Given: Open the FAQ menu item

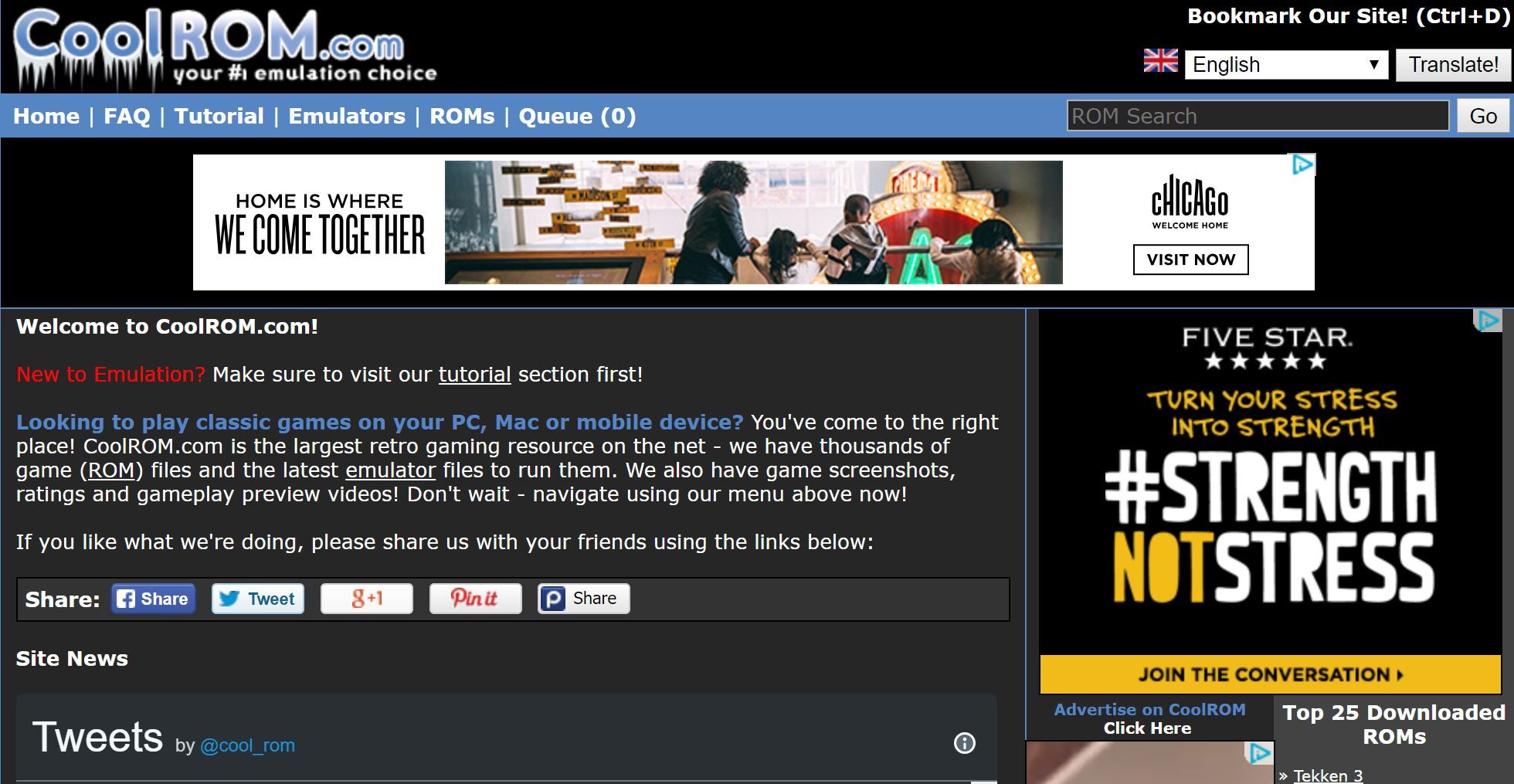Looking at the screenshot, I should click(x=127, y=116).
